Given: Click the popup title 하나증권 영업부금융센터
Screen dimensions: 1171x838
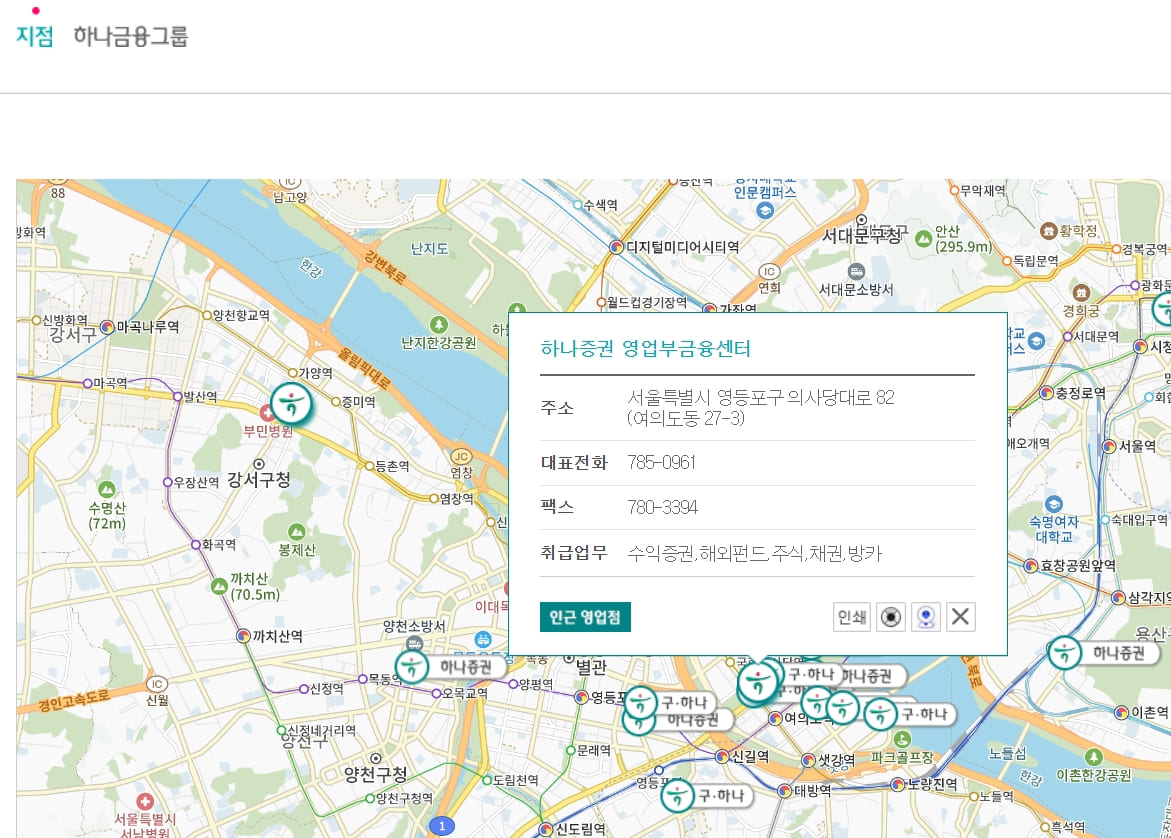Looking at the screenshot, I should (x=645, y=349).
